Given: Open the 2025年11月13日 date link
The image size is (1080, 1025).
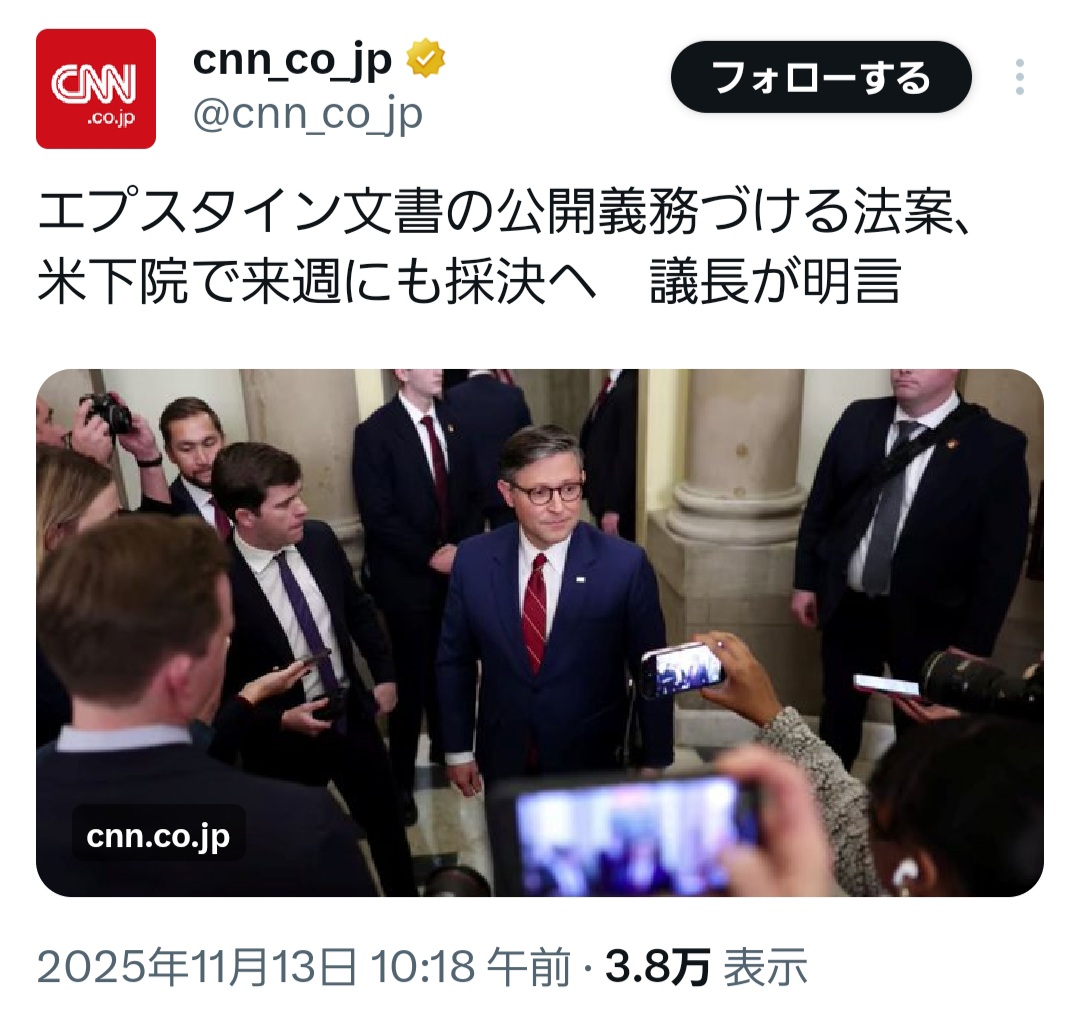Looking at the screenshot, I should tap(197, 966).
